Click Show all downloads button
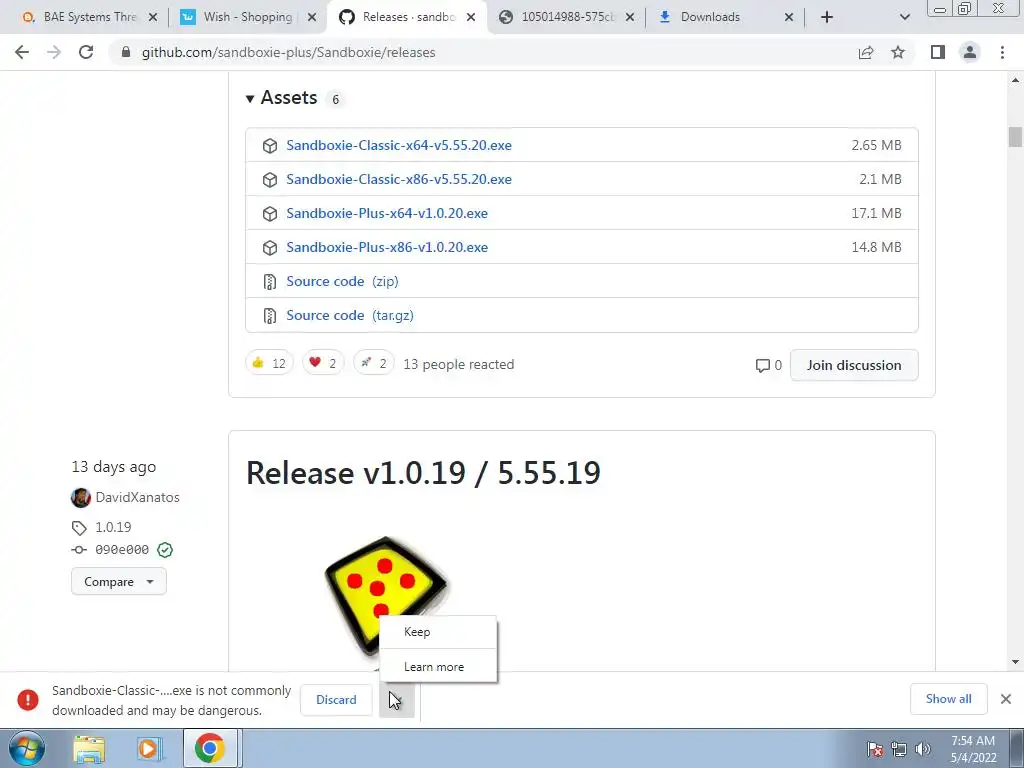The image size is (1024, 768). 948,699
